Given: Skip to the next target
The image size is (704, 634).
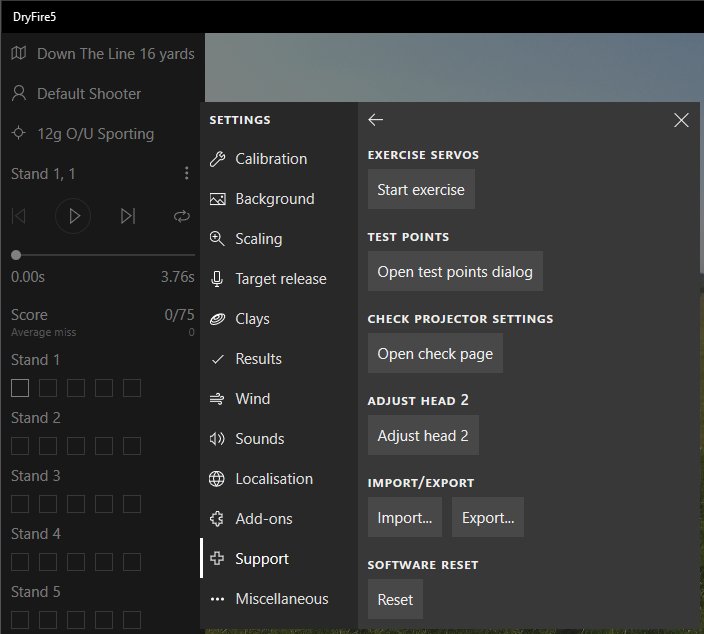Looking at the screenshot, I should click(x=127, y=215).
